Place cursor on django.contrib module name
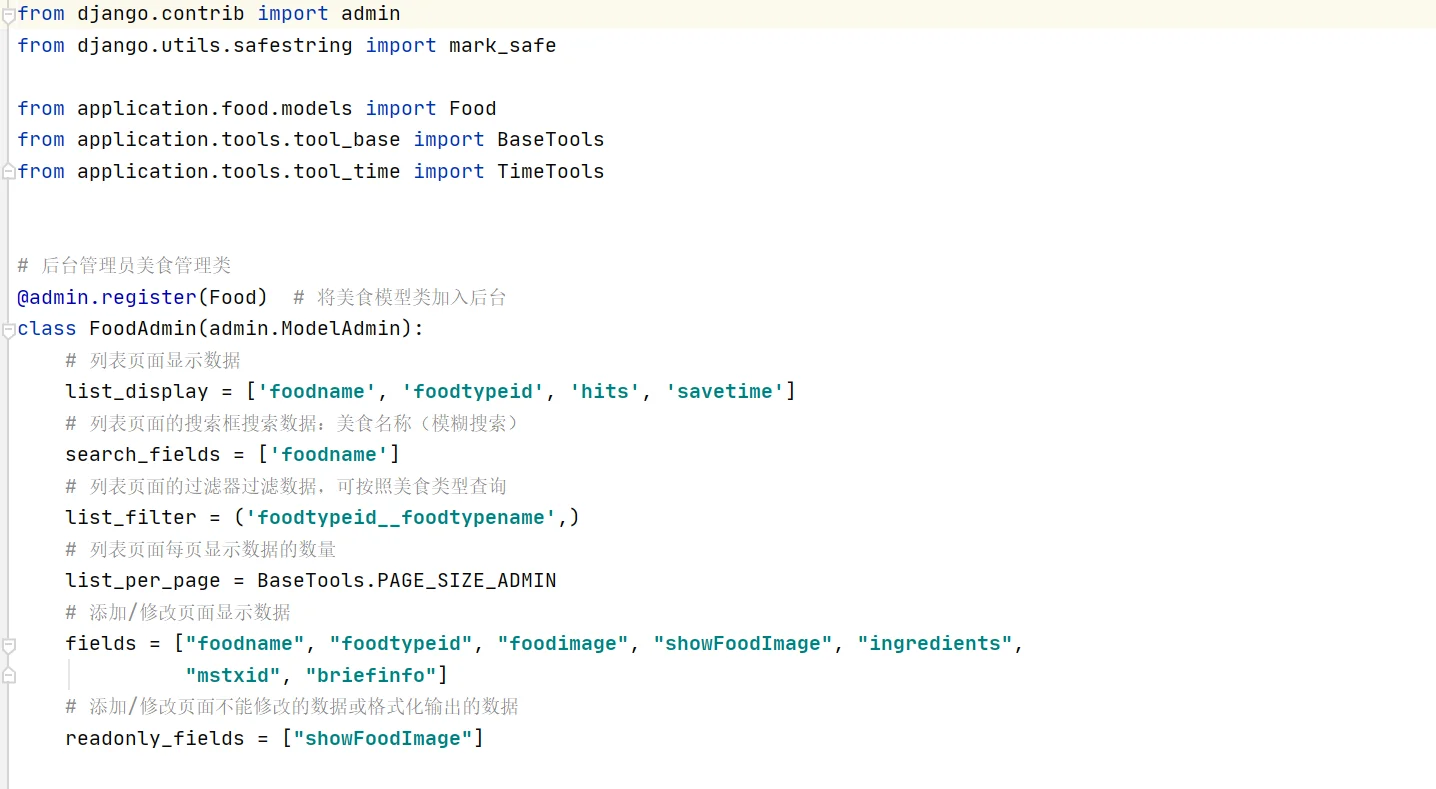The width and height of the screenshot is (1436, 789). point(161,13)
